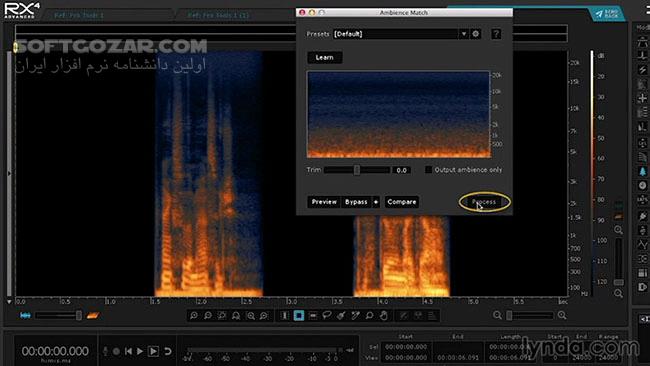Close the Ambience Match window
Screen dimensions: 650x366
[x=302, y=13]
